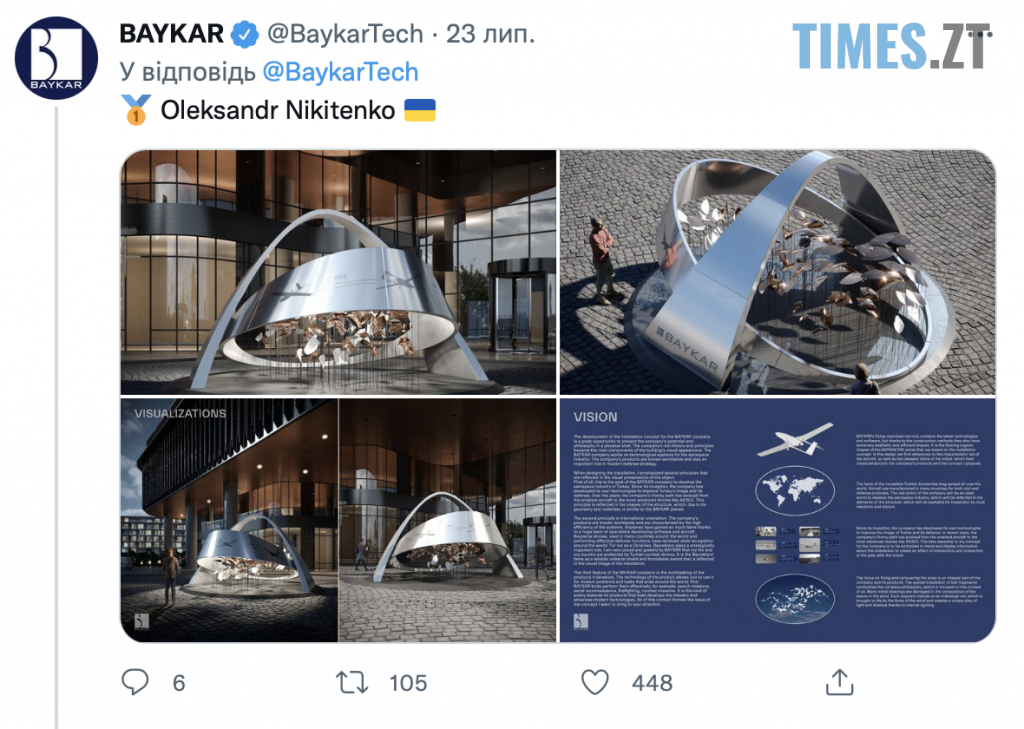This screenshot has width=1024, height=729.
Task: View the 448 likes count
Action: pos(652,683)
